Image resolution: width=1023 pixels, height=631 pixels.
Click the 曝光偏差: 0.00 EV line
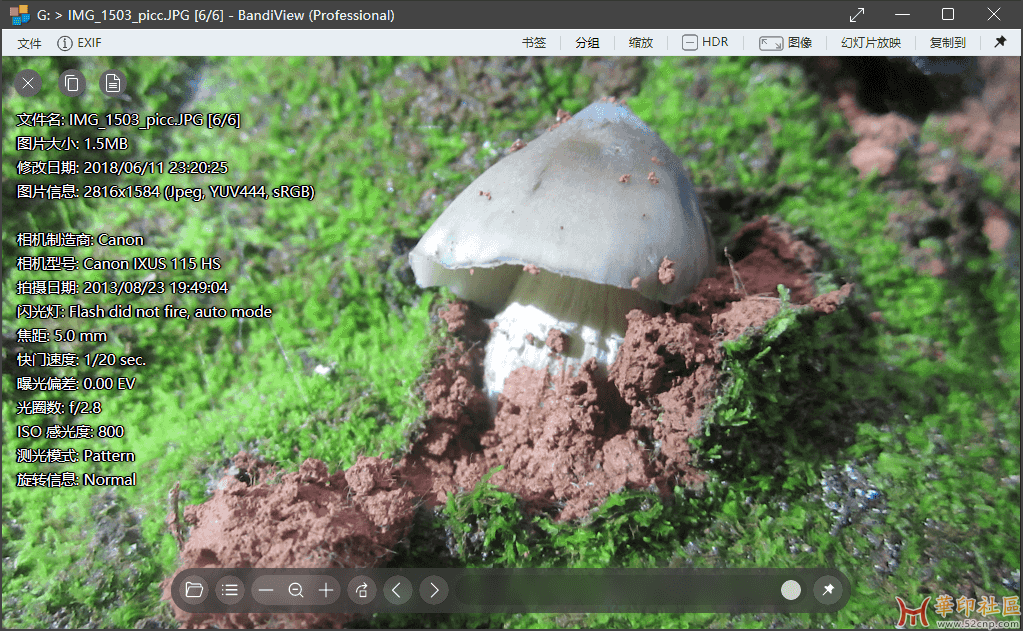click(76, 384)
